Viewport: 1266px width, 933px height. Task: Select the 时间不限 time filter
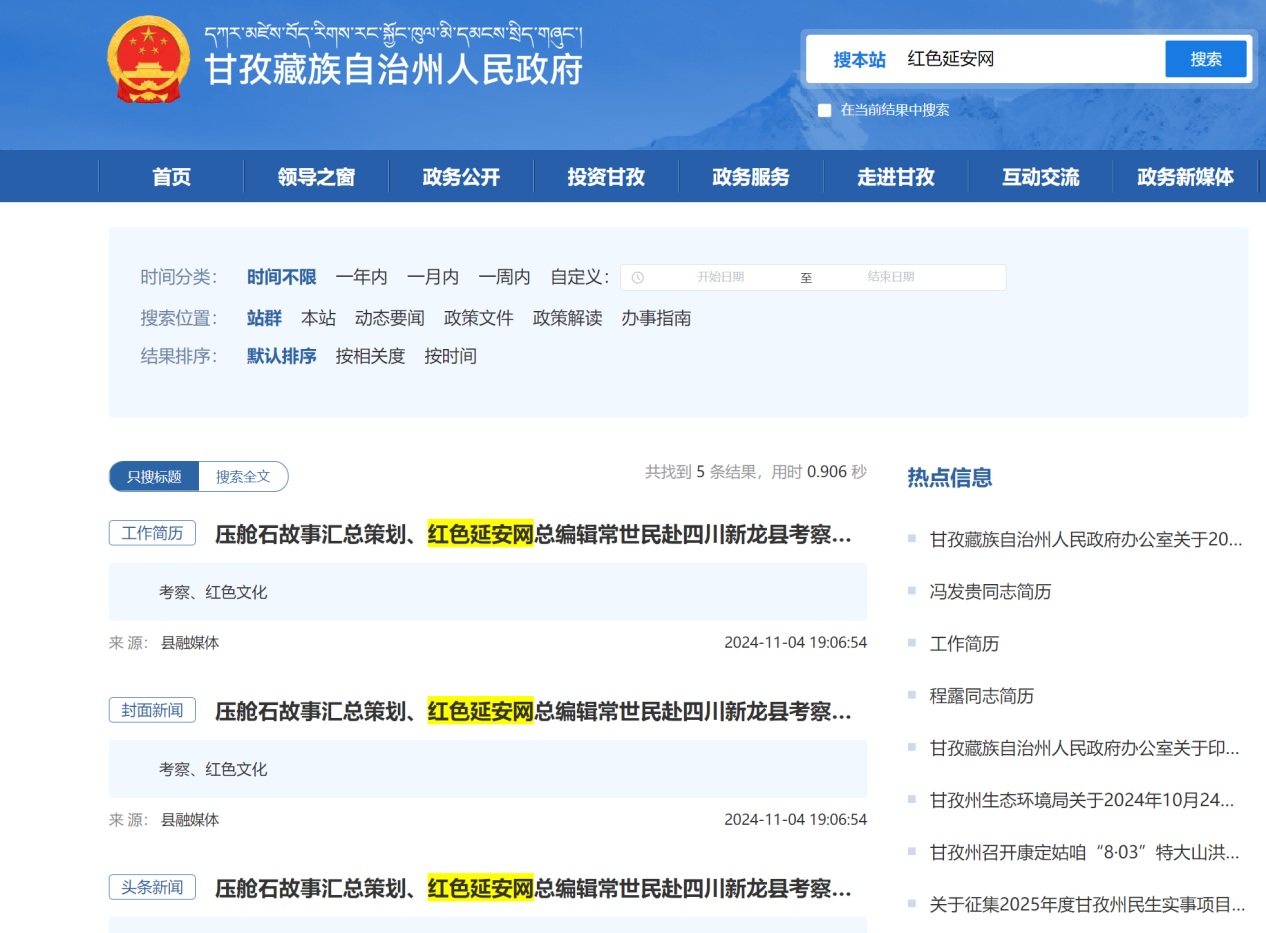282,277
